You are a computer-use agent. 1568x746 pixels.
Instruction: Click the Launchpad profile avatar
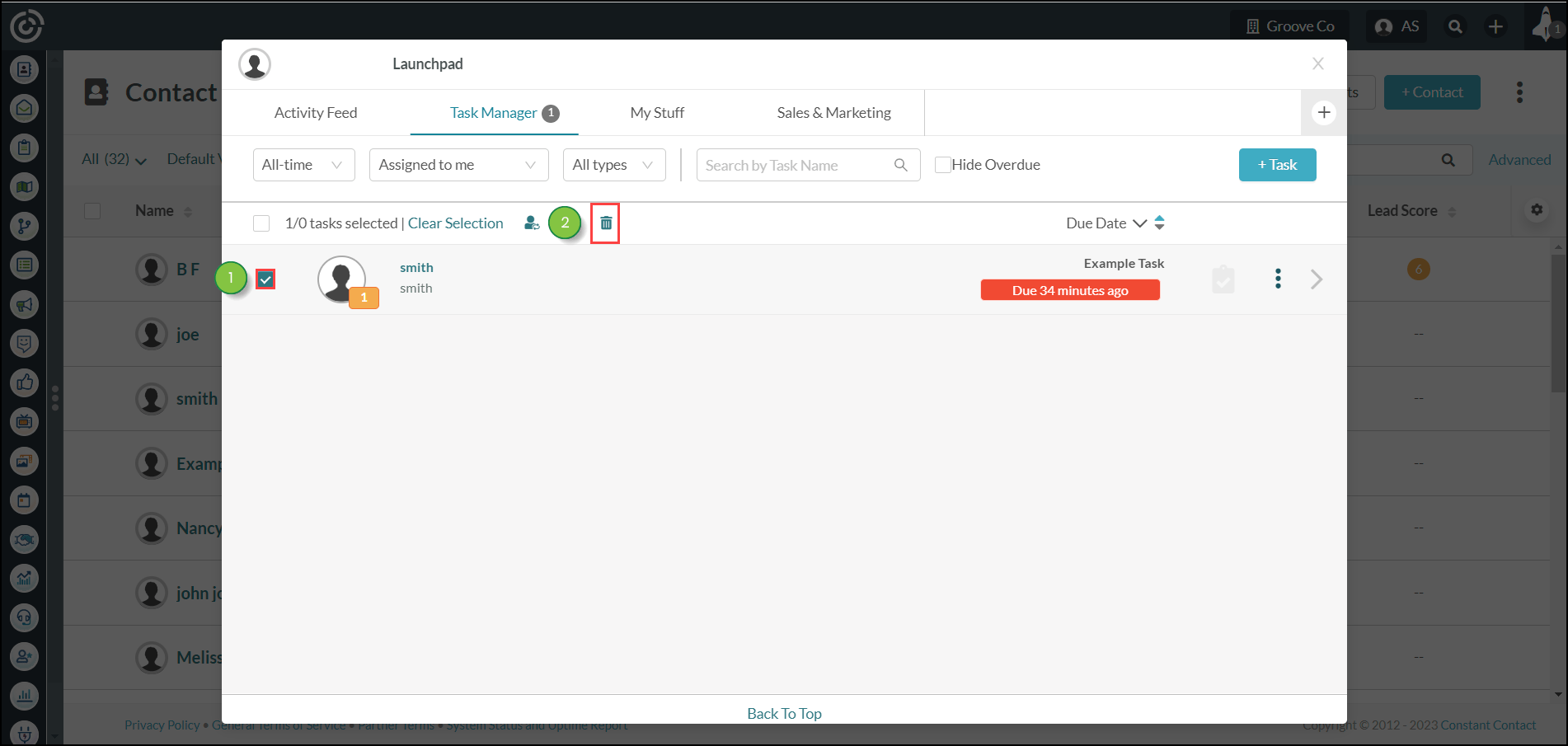(x=255, y=64)
